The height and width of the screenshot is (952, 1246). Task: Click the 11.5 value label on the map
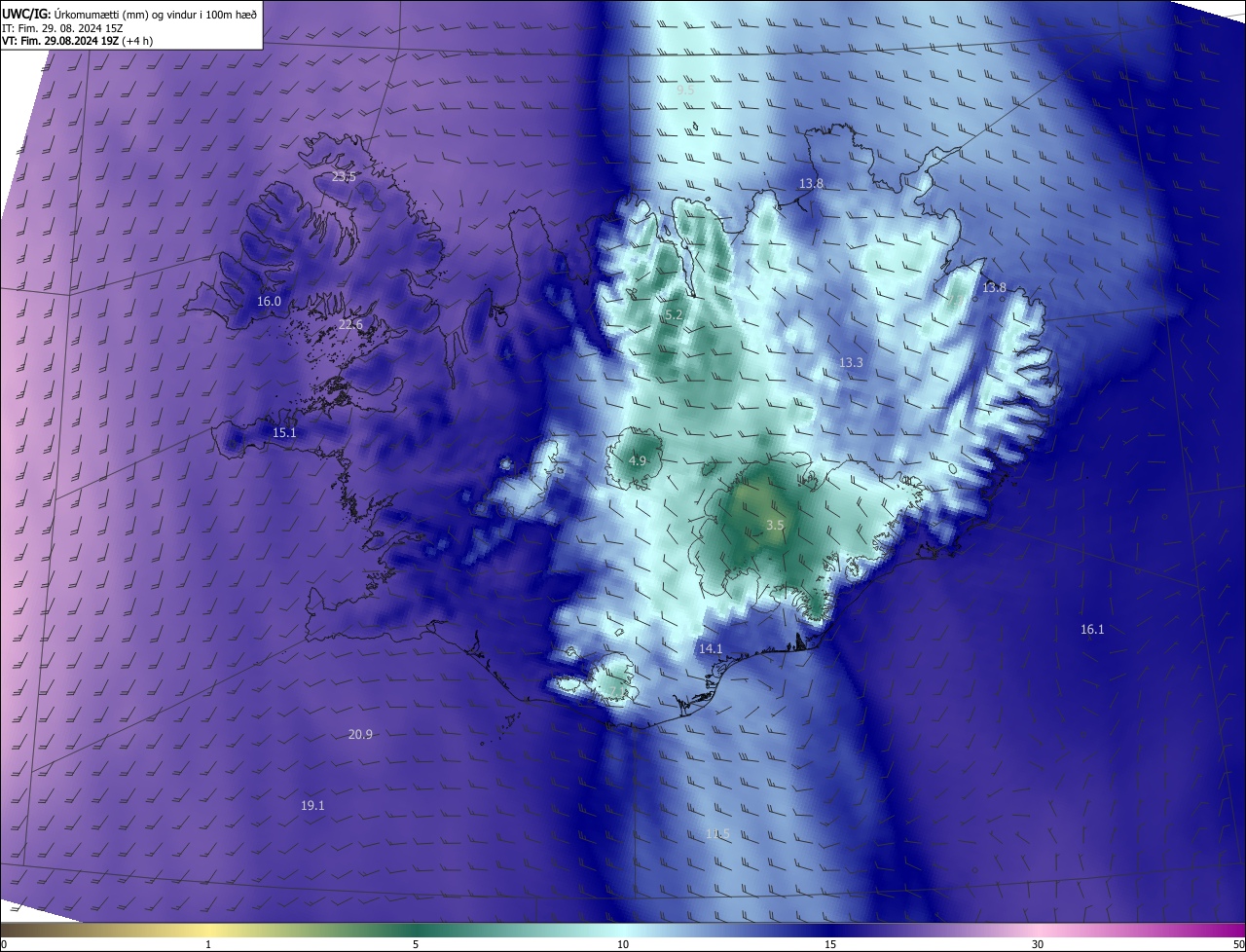(x=717, y=834)
